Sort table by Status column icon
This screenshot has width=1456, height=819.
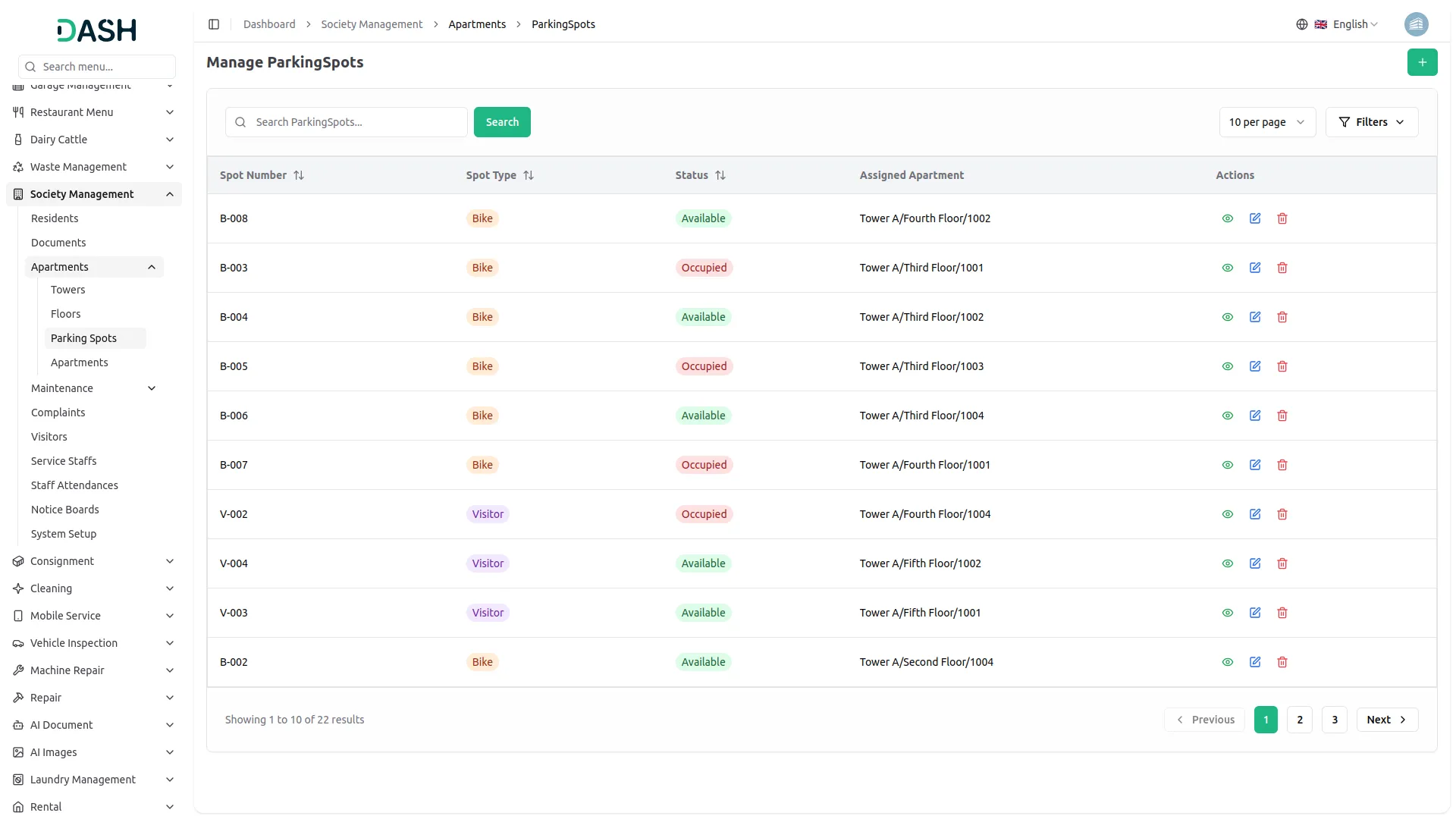[720, 175]
